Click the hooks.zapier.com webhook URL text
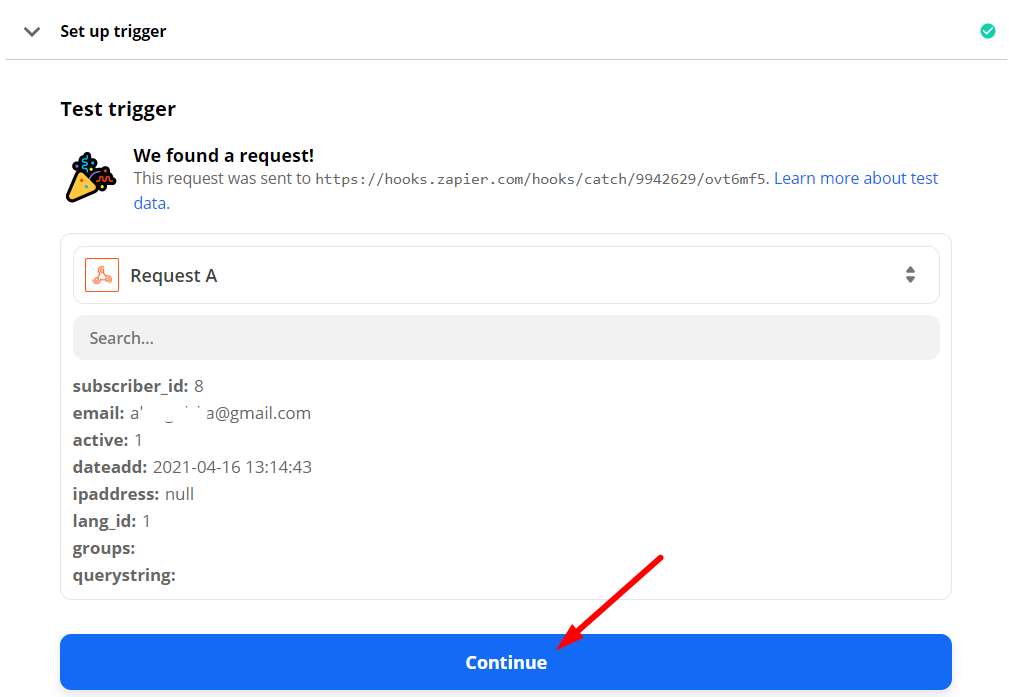1009x697 pixels. pyautogui.click(x=541, y=179)
